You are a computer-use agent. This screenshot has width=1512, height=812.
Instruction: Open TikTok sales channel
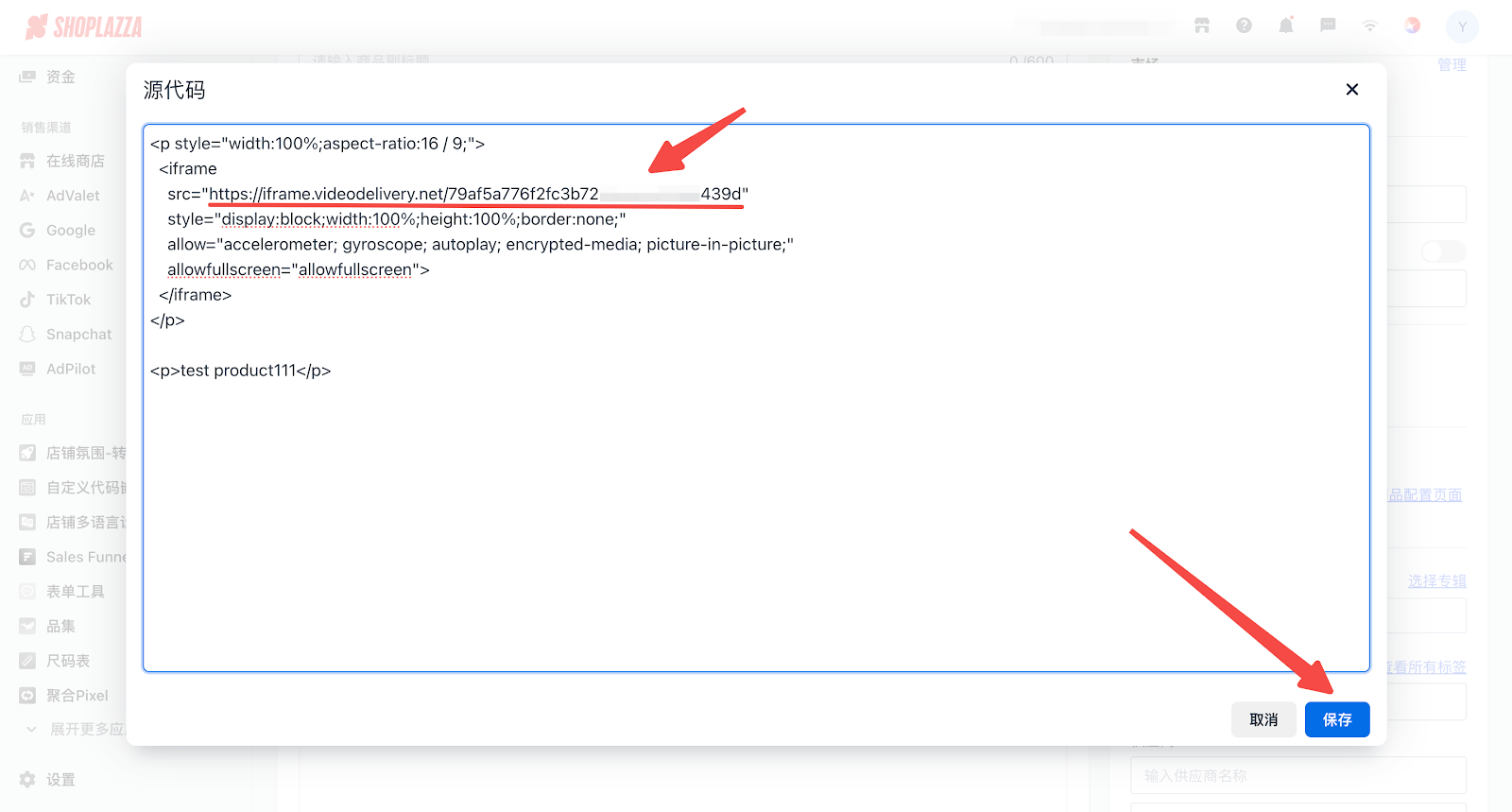click(68, 300)
